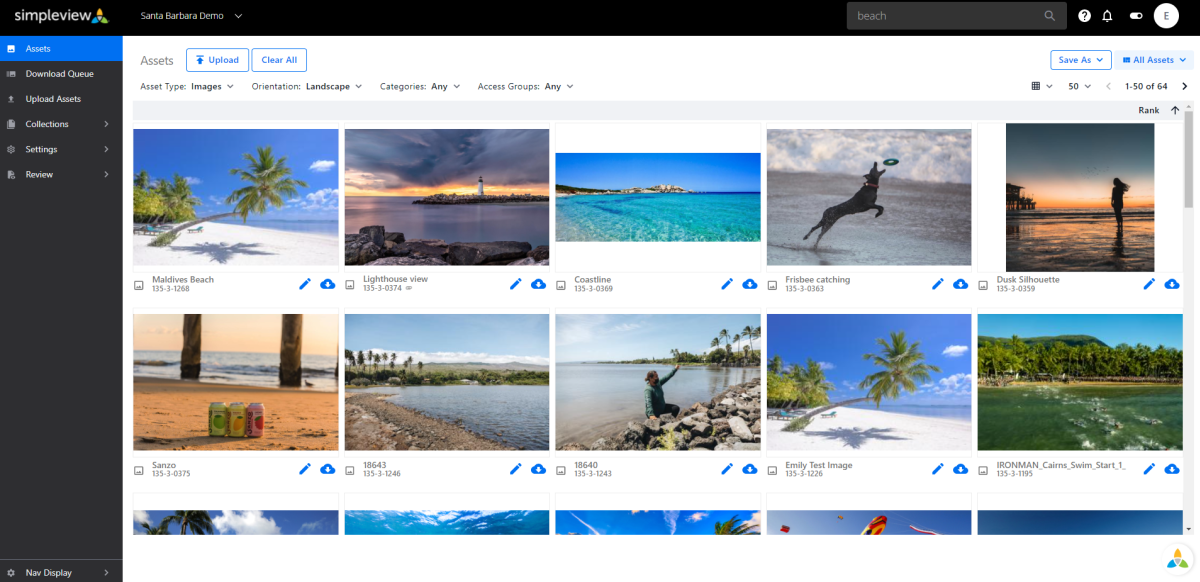Download the Maldives Beach asset via cloud icon
The image size is (1200, 582).
tap(327, 284)
